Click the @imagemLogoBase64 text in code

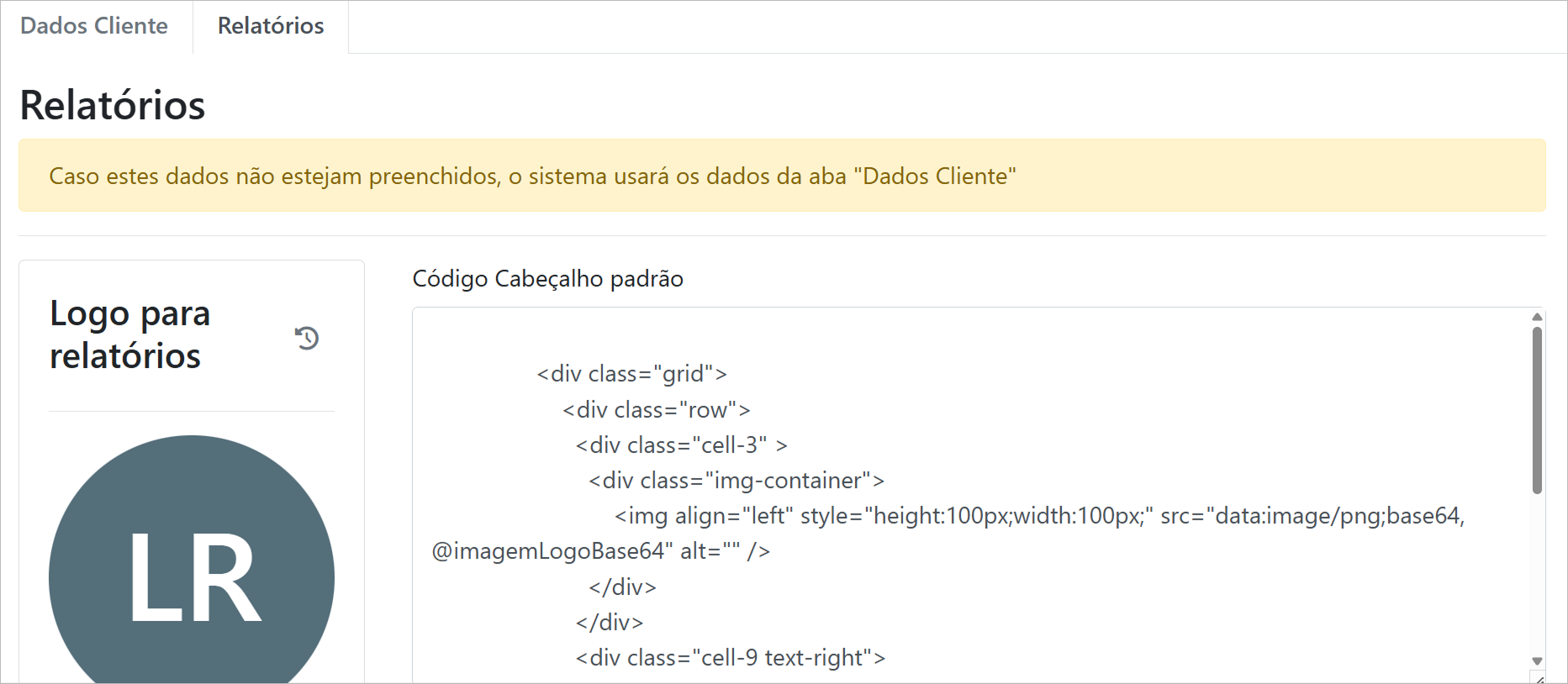point(552,551)
